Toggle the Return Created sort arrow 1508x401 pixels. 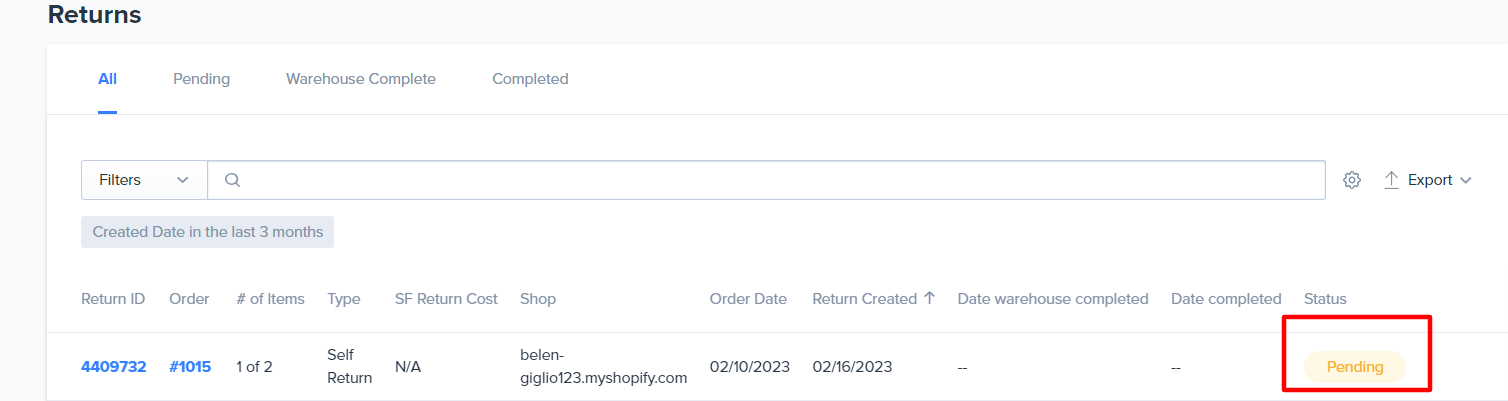click(929, 298)
